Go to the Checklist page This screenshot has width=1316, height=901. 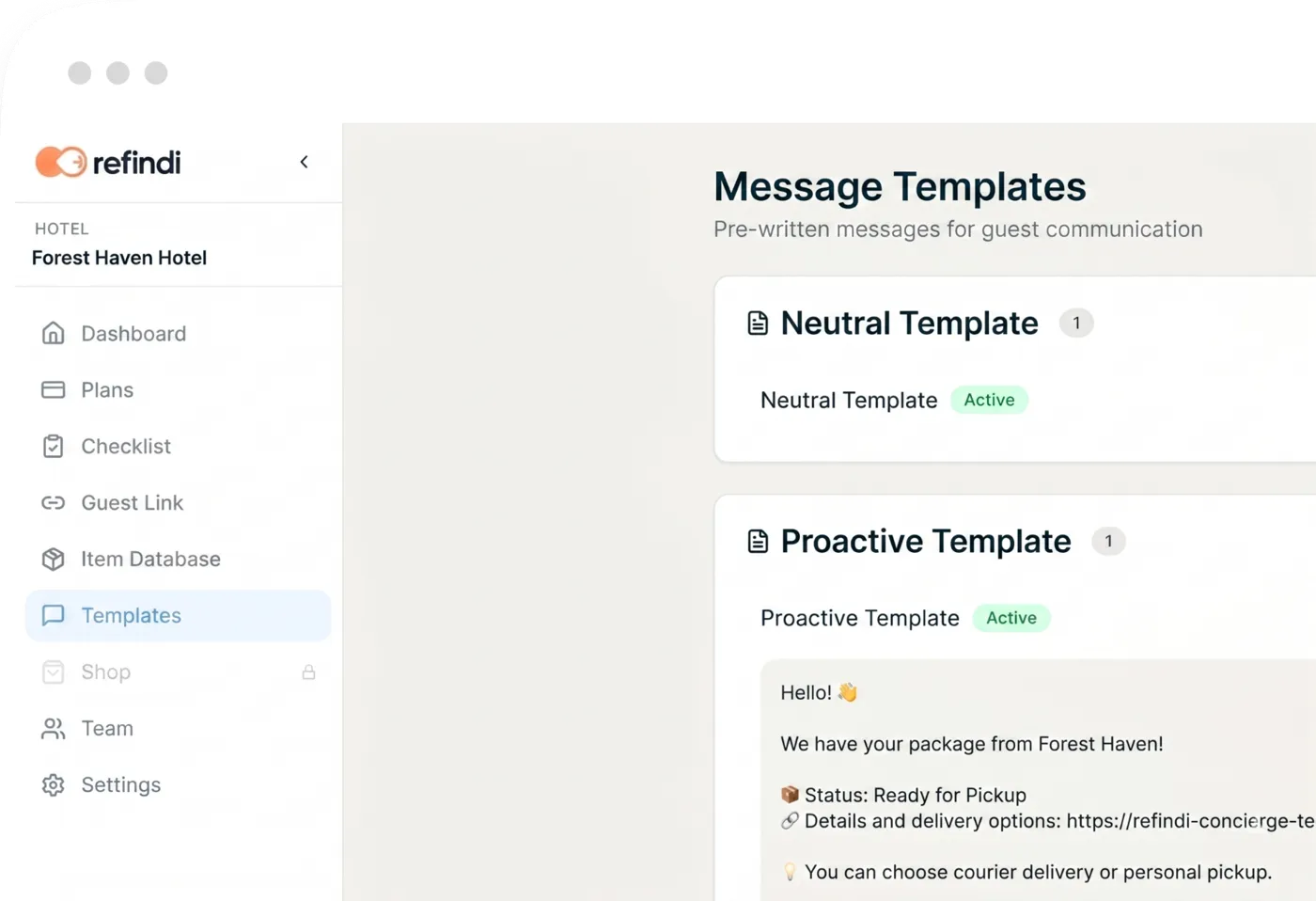(x=178, y=446)
